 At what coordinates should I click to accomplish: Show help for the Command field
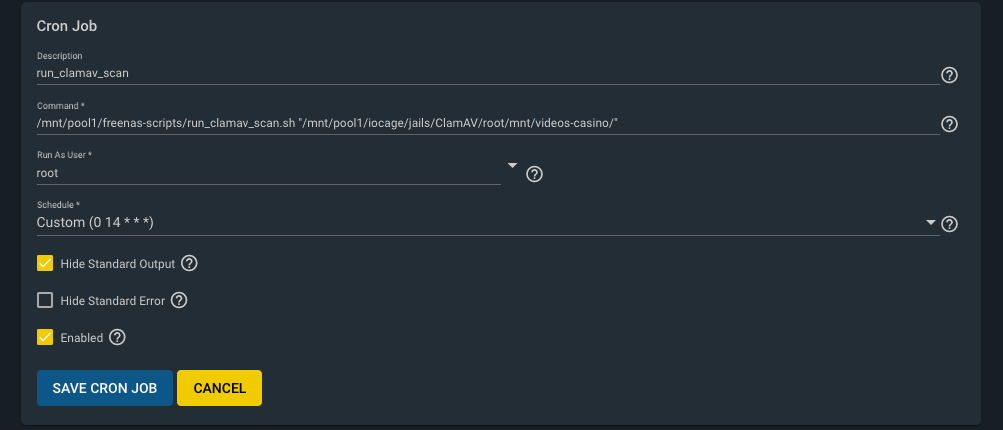pyautogui.click(x=949, y=124)
